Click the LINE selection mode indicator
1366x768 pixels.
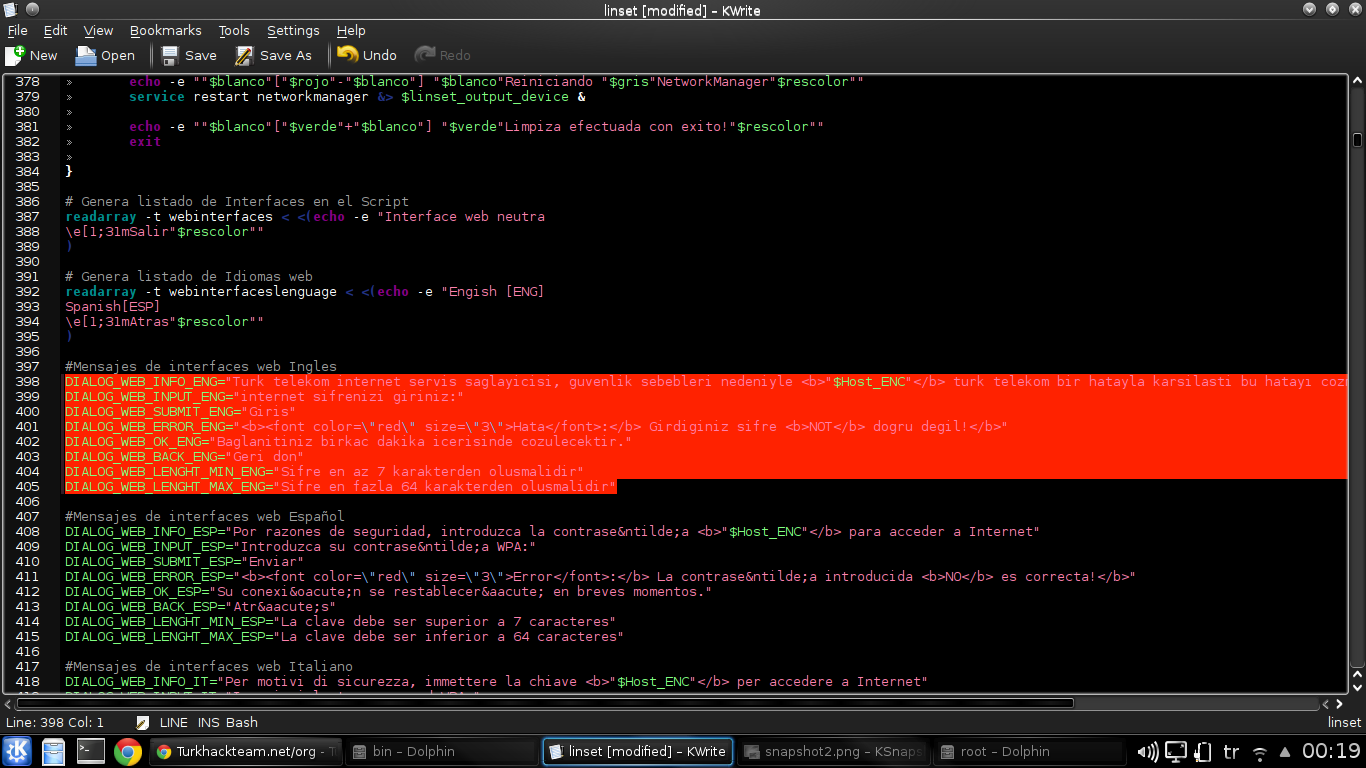pos(173,722)
